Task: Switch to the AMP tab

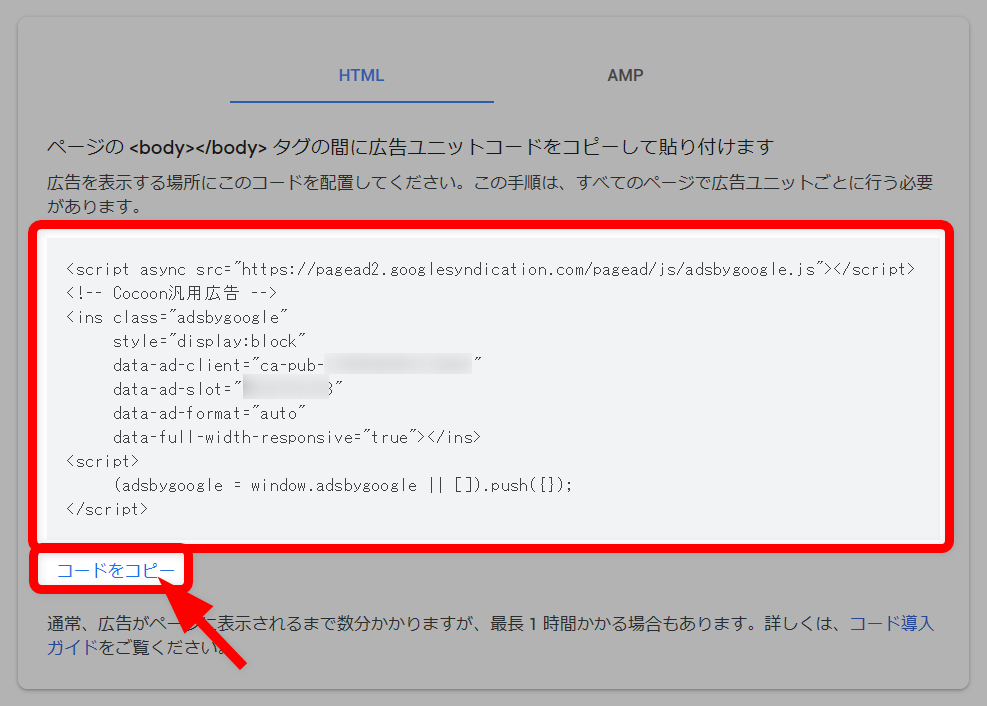Action: tap(625, 76)
